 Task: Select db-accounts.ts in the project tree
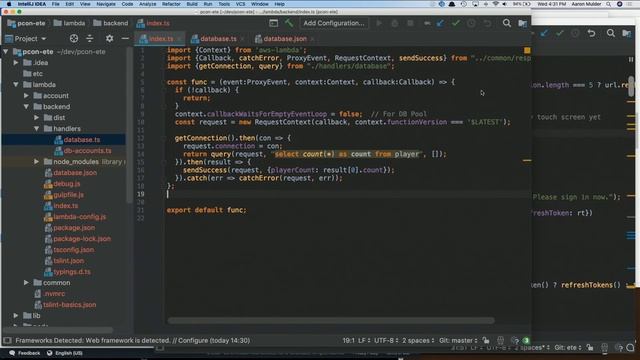[x=83, y=151]
